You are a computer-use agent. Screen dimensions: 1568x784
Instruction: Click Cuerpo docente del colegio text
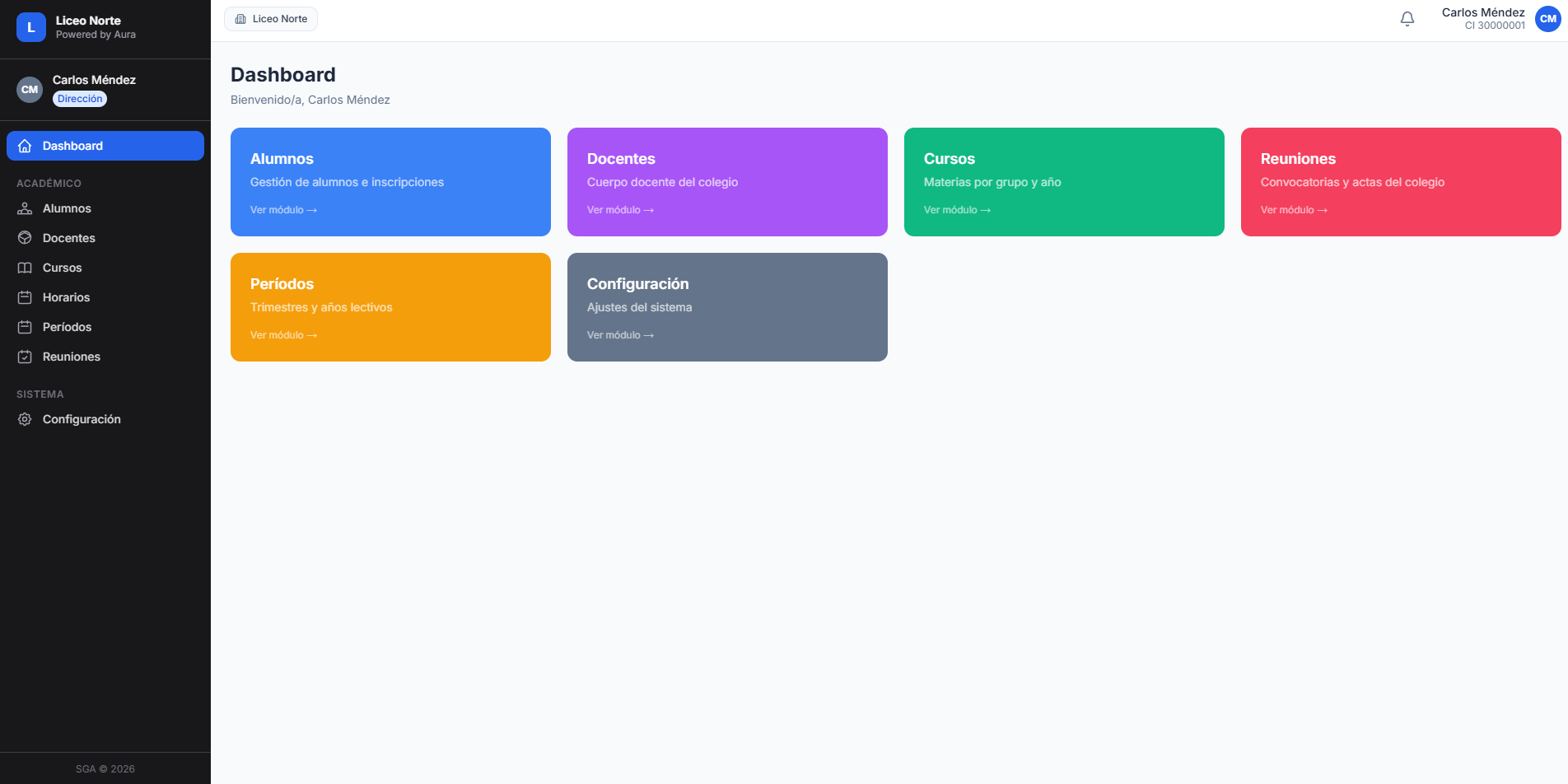662,182
